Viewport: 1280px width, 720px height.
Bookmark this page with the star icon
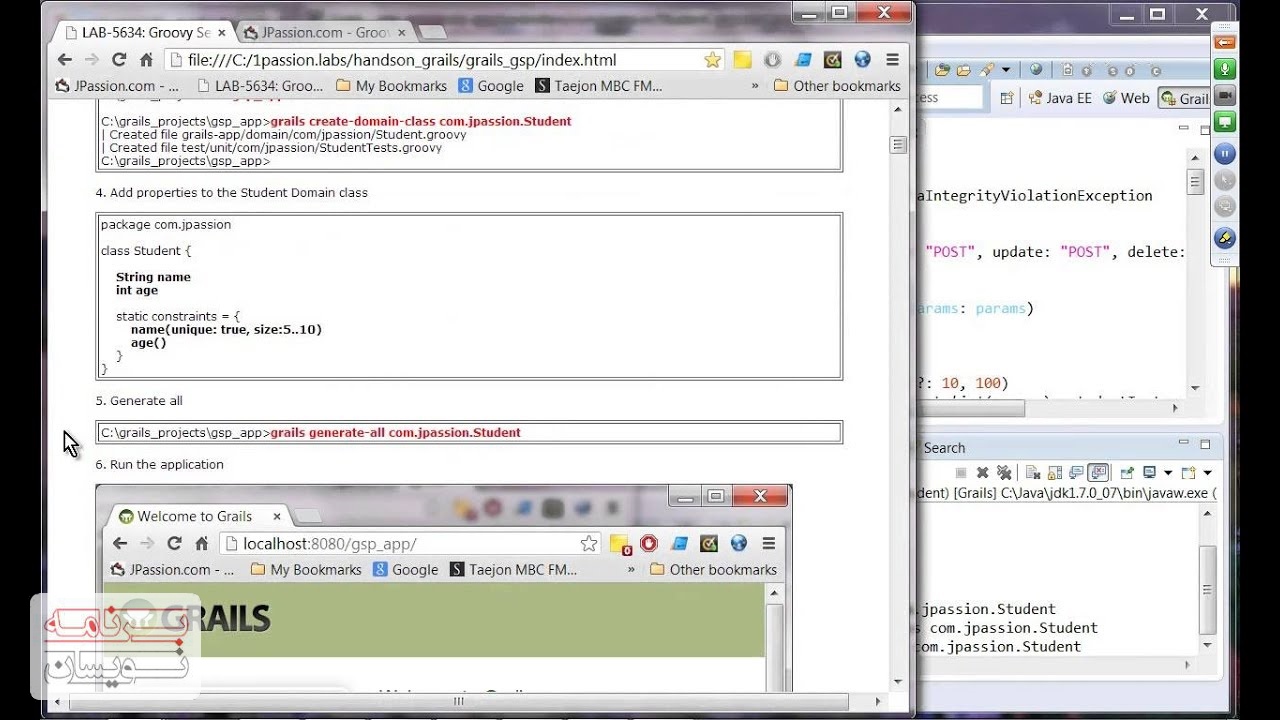coord(712,60)
